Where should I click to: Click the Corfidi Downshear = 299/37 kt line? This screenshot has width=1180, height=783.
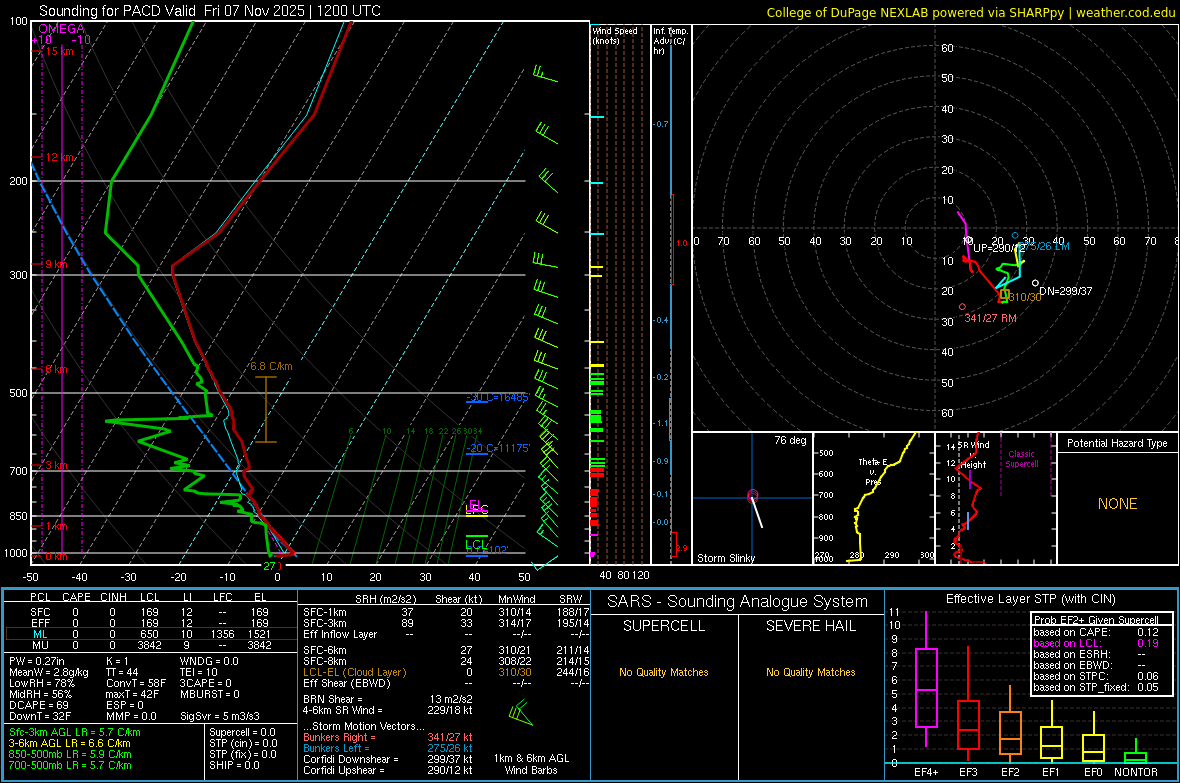(388, 759)
